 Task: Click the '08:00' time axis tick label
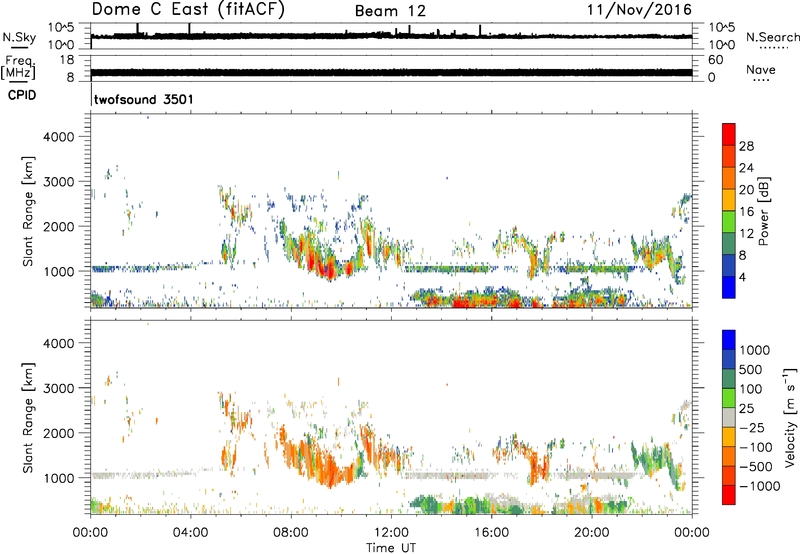coord(291,533)
